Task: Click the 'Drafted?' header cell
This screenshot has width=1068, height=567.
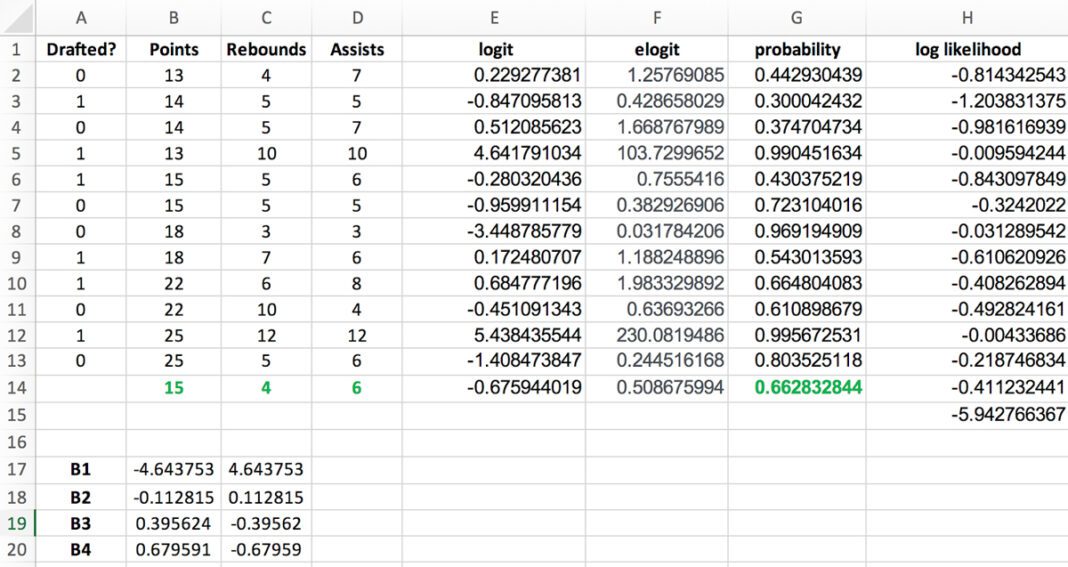Action: click(80, 49)
